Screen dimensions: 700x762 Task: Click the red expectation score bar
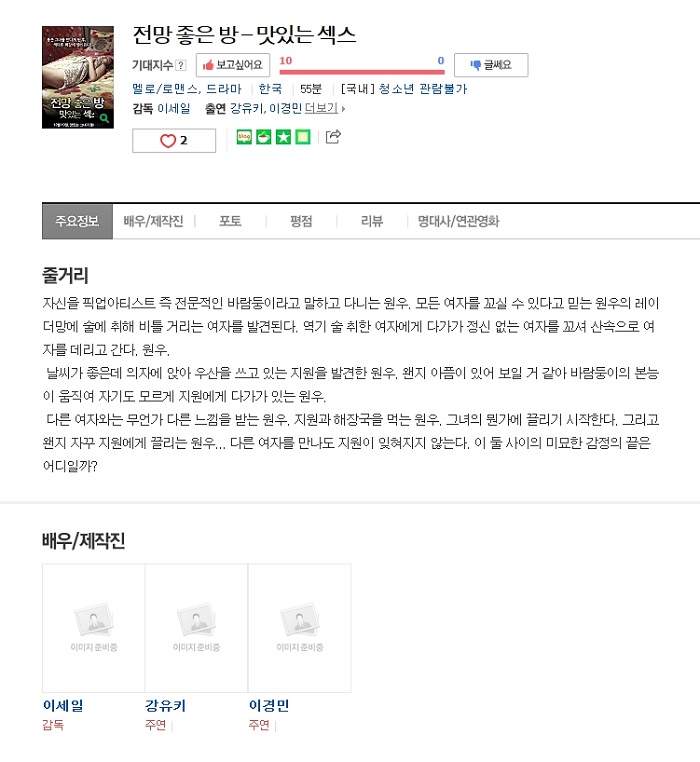362,72
